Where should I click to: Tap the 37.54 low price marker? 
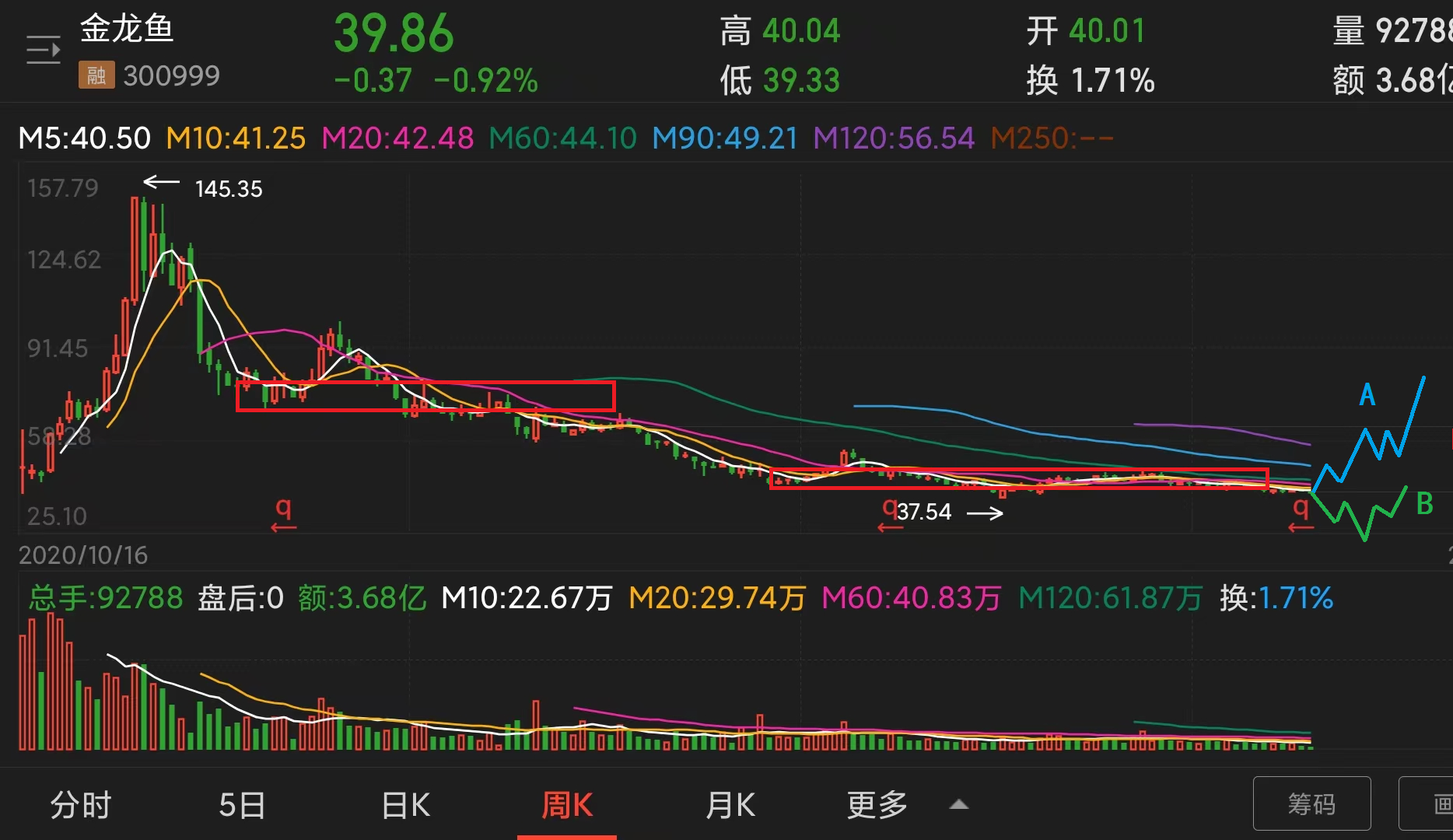[923, 512]
